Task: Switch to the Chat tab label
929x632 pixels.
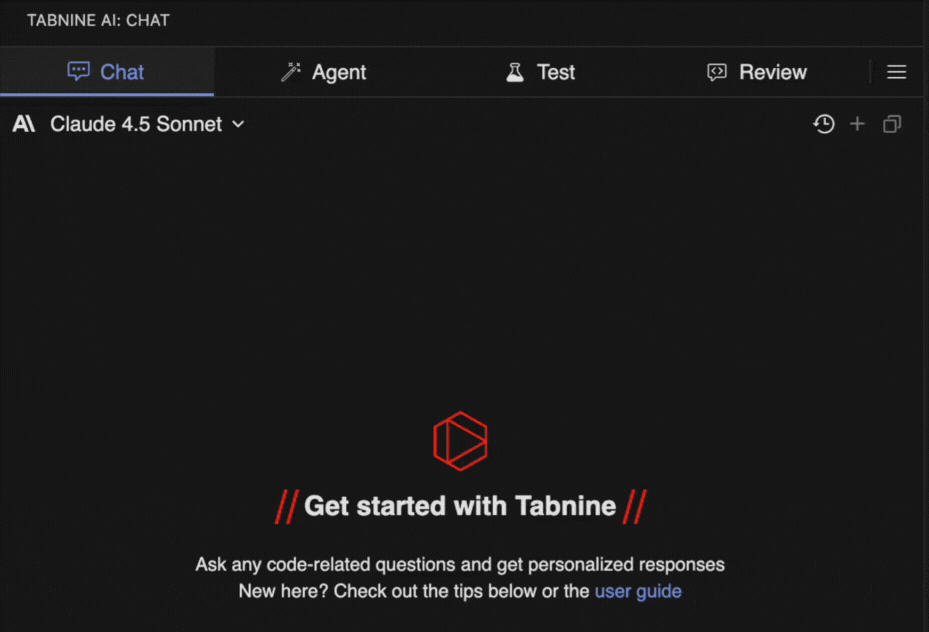Action: pos(122,72)
